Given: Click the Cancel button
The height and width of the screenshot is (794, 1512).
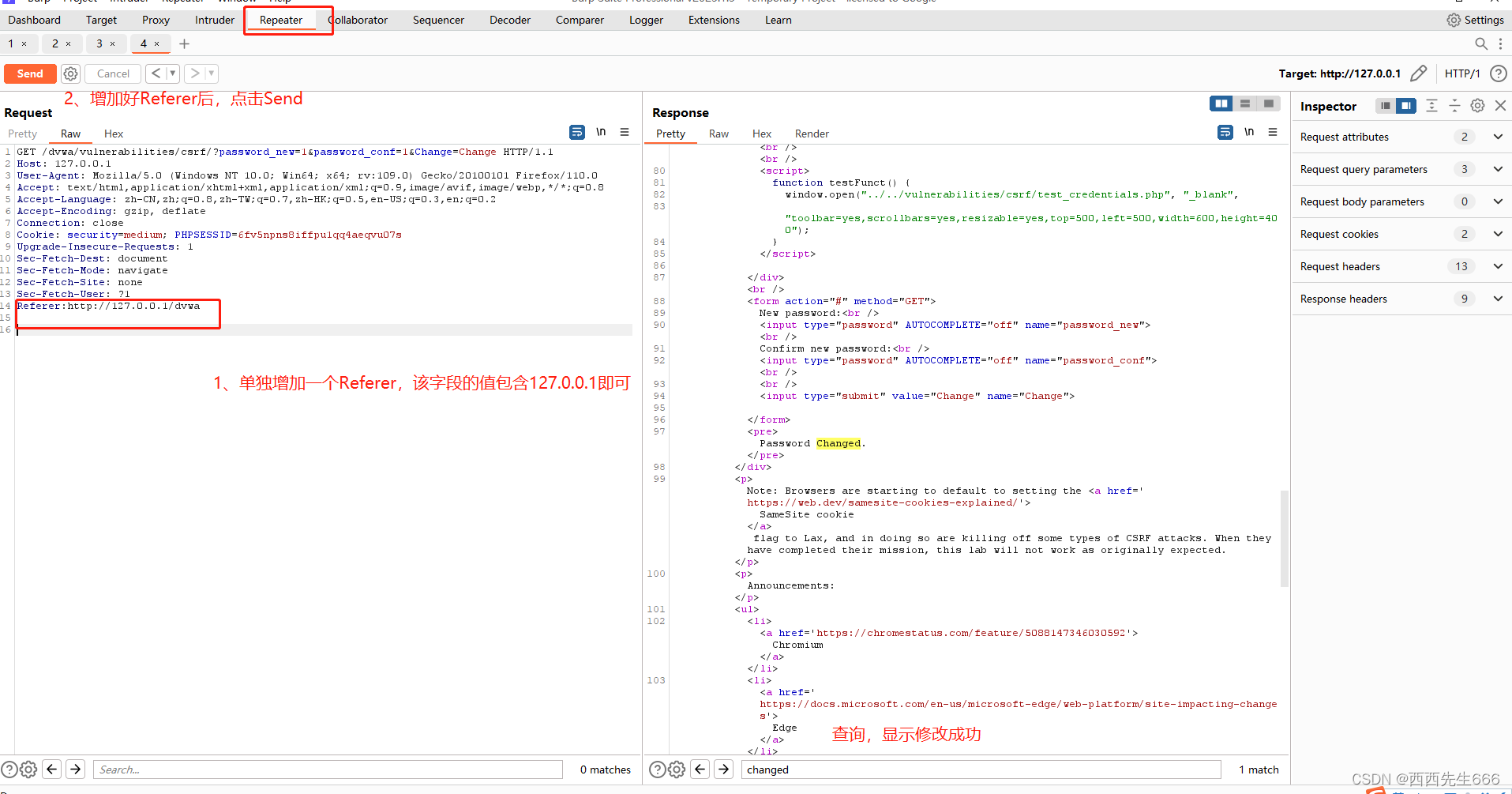Looking at the screenshot, I should 113,73.
